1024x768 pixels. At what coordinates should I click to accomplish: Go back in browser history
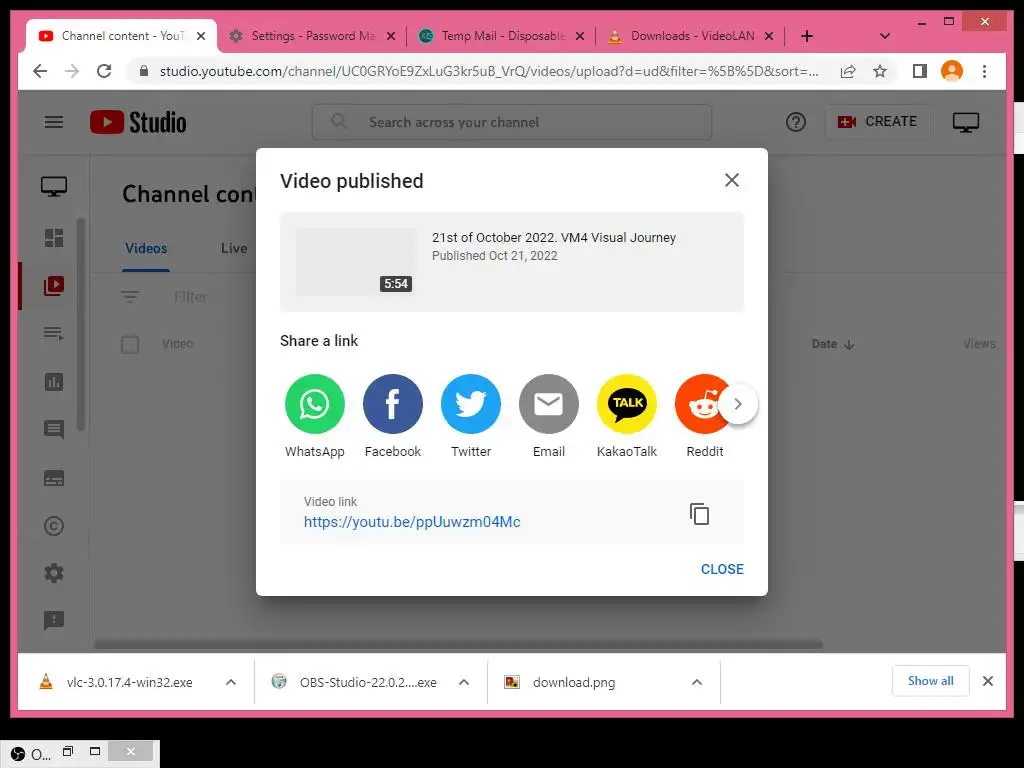point(40,71)
